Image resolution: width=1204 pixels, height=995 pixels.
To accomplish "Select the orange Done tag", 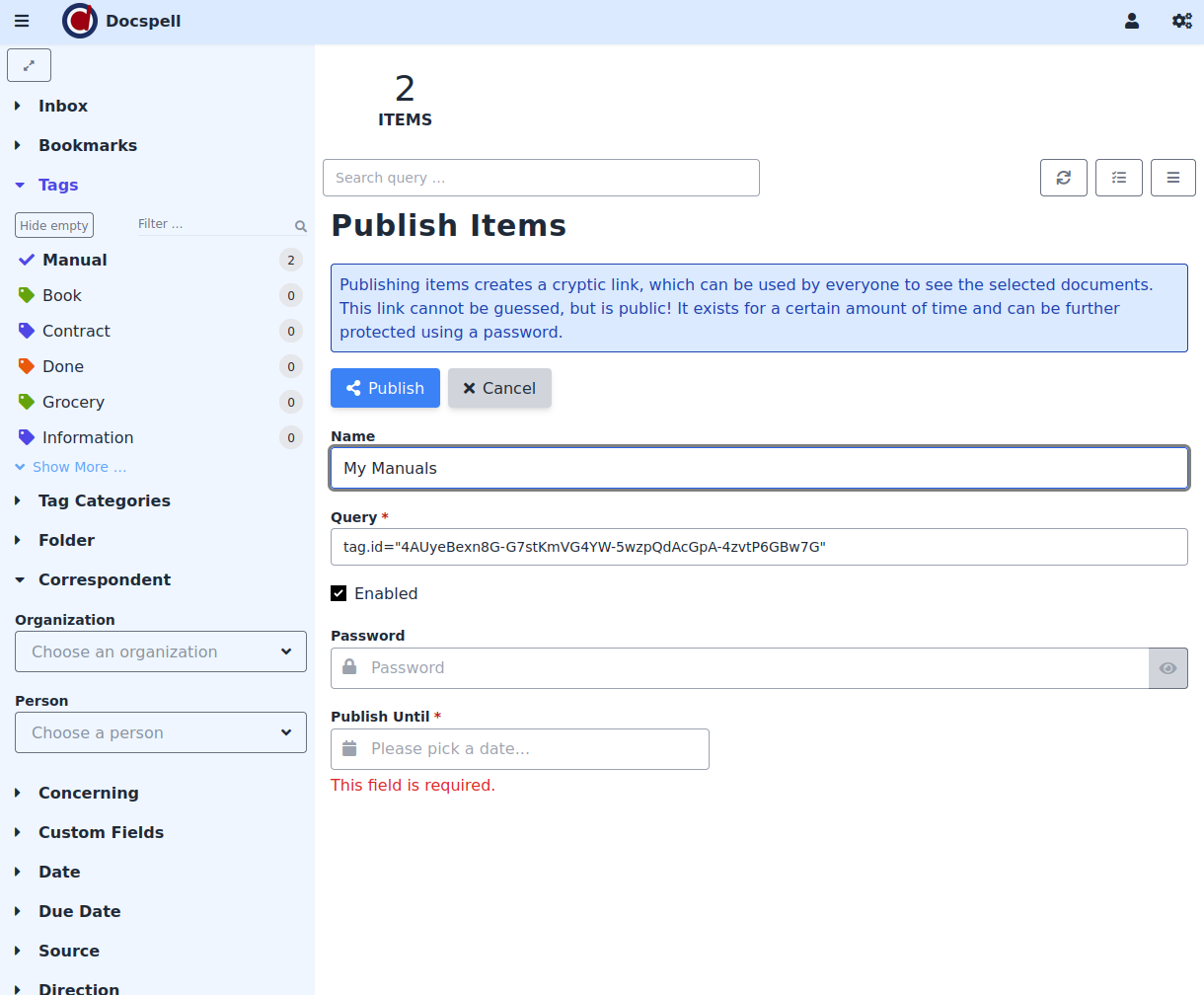I will [62, 366].
